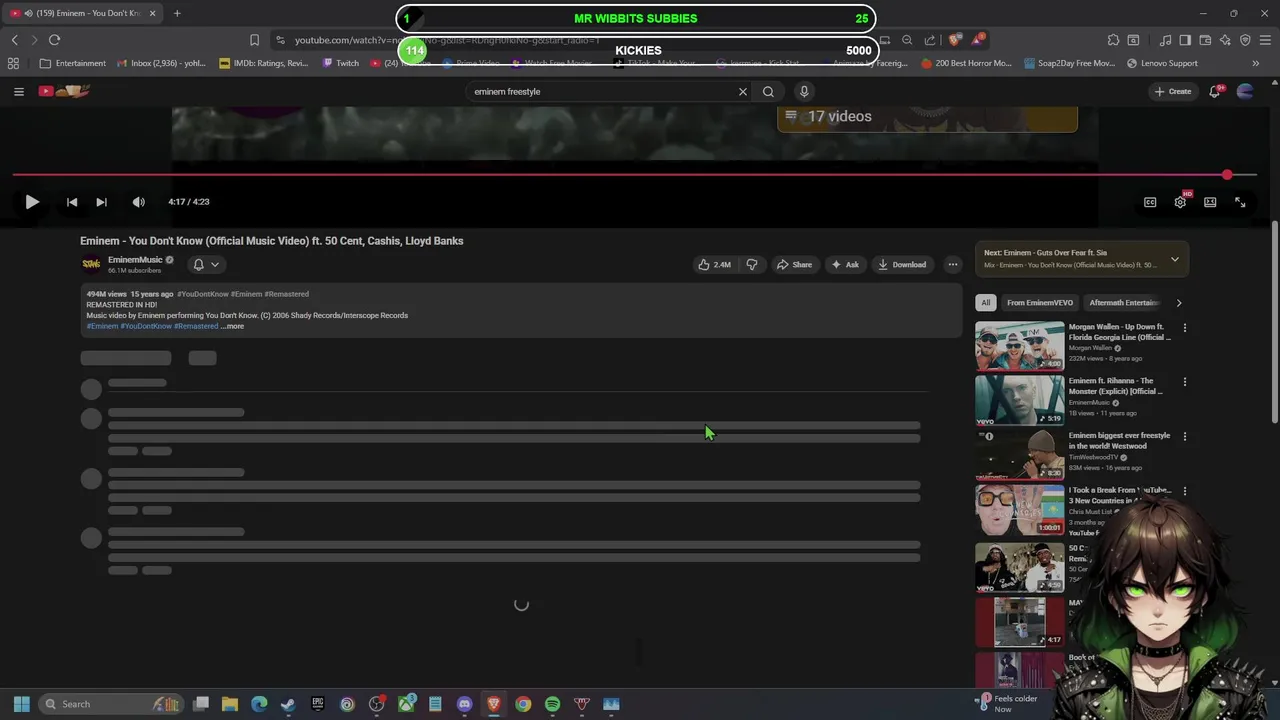Viewport: 1280px width, 720px height.
Task: Open Windows Start menu
Action: tap(21, 704)
